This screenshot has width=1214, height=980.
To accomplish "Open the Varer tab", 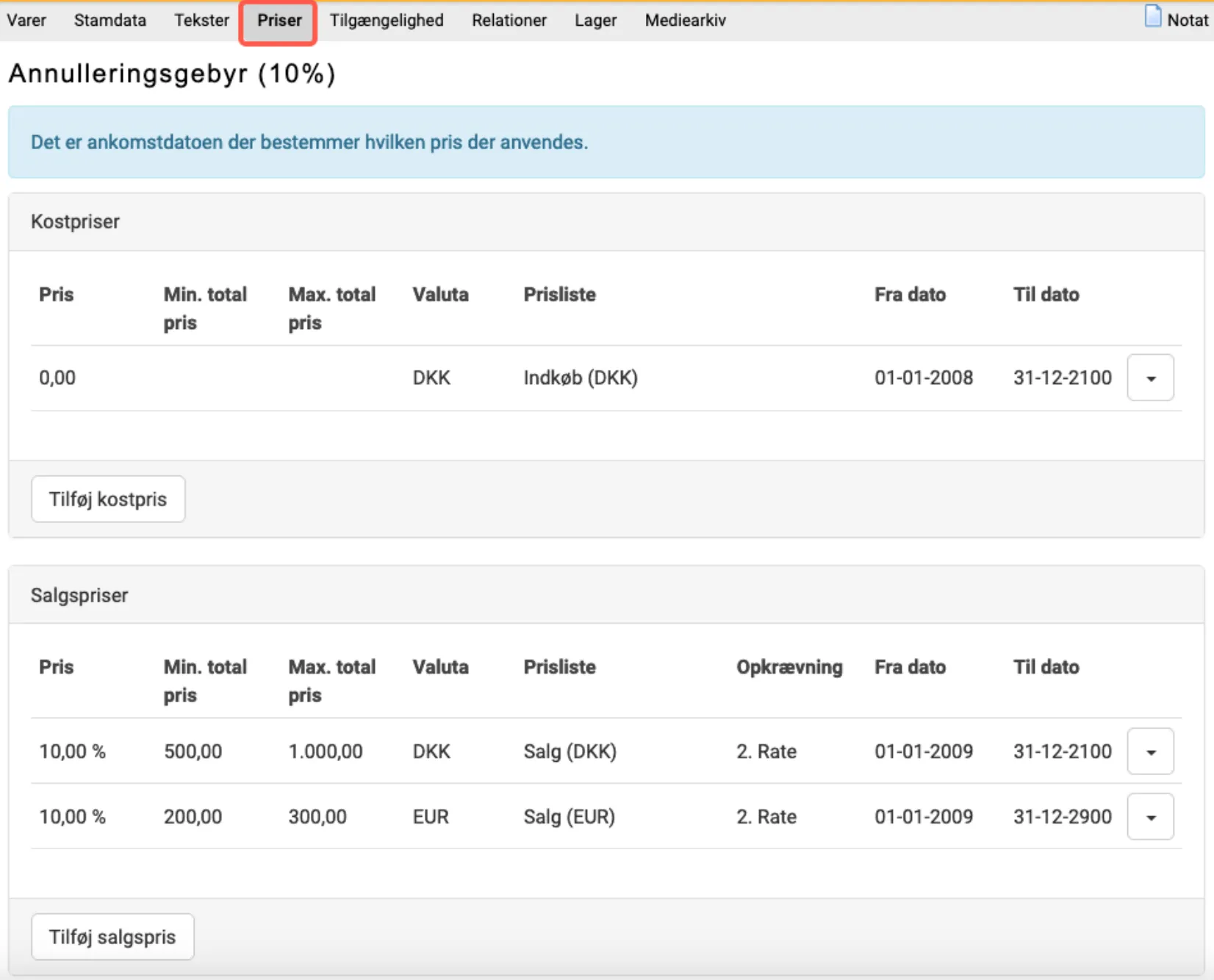I will tap(26, 21).
